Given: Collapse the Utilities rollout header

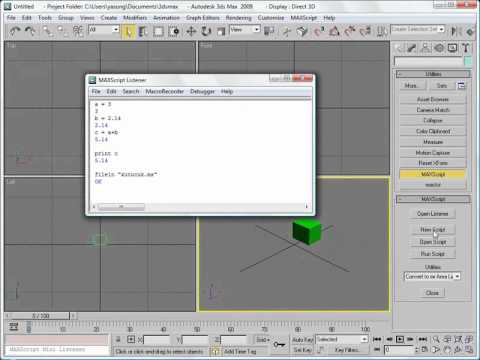Looking at the screenshot, I should click(x=433, y=74).
